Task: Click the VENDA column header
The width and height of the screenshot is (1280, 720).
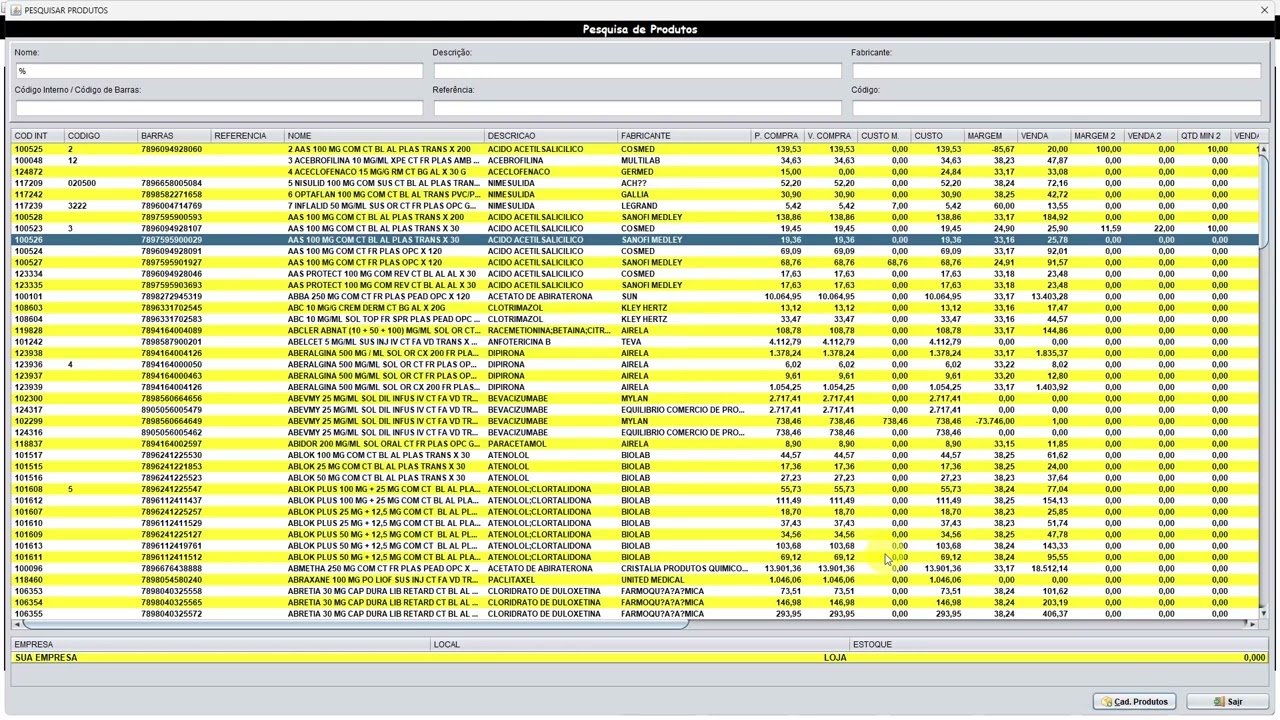Action: [x=1044, y=136]
